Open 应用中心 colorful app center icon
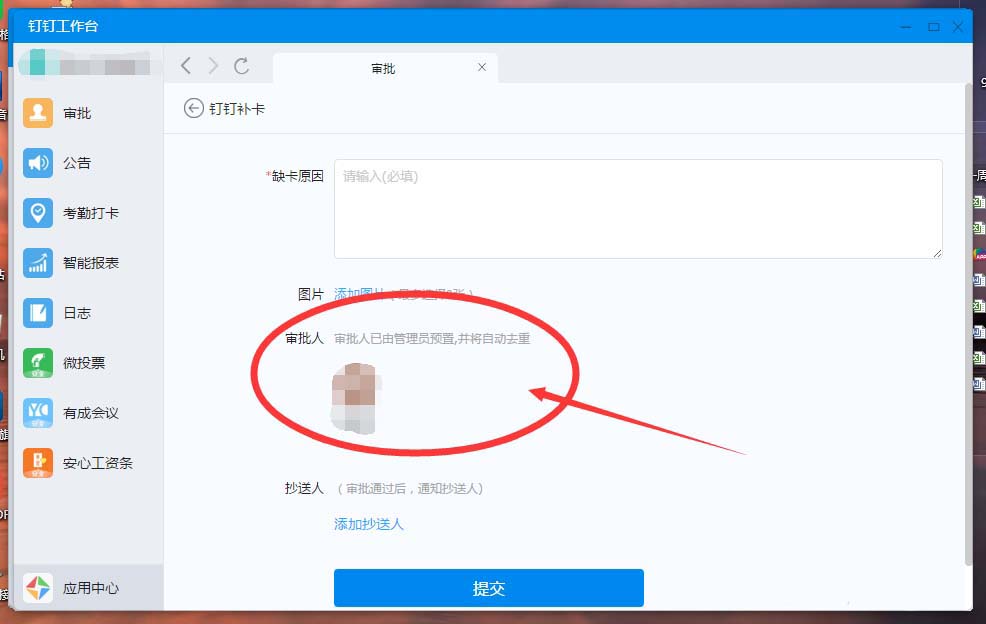This screenshot has width=986, height=624. [38, 588]
